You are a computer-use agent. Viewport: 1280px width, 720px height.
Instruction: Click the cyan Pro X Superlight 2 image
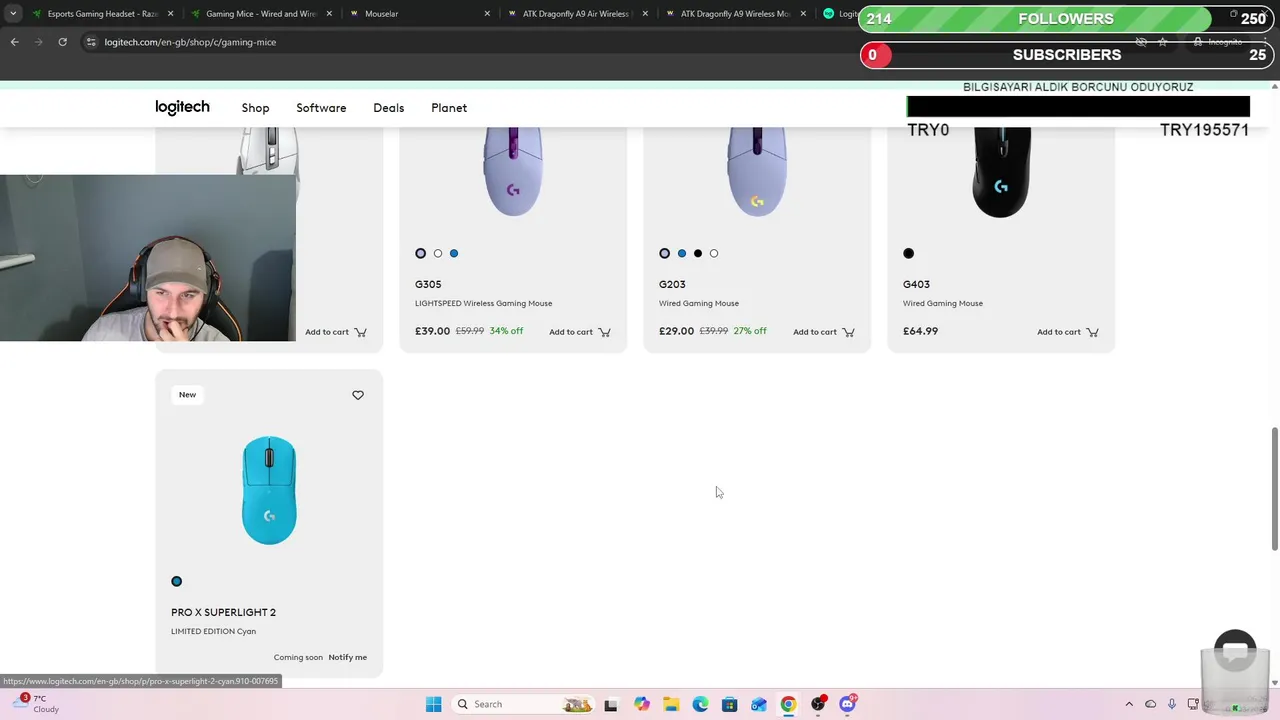(269, 490)
